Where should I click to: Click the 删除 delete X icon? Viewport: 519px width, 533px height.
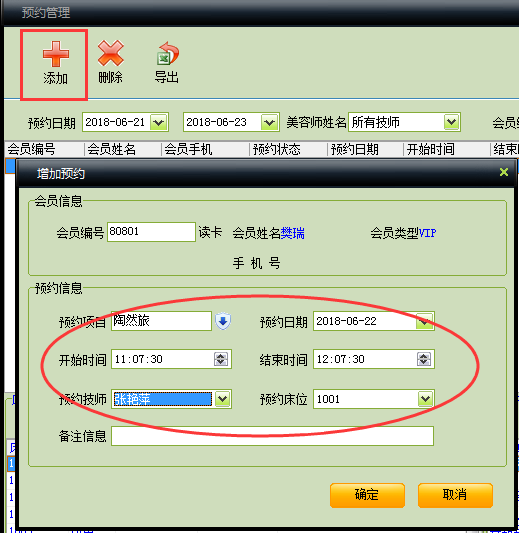(110, 53)
